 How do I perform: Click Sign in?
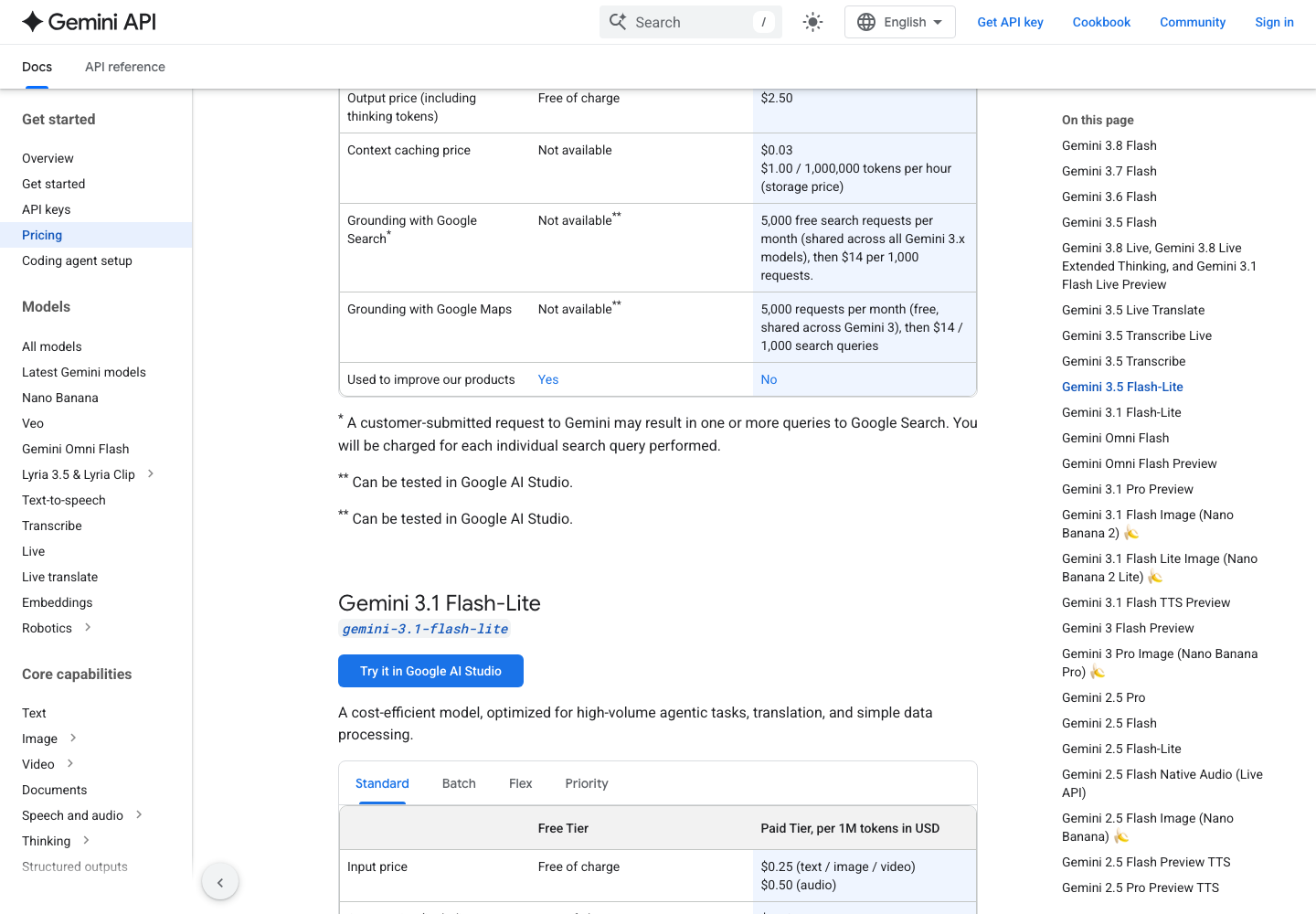[x=1274, y=22]
